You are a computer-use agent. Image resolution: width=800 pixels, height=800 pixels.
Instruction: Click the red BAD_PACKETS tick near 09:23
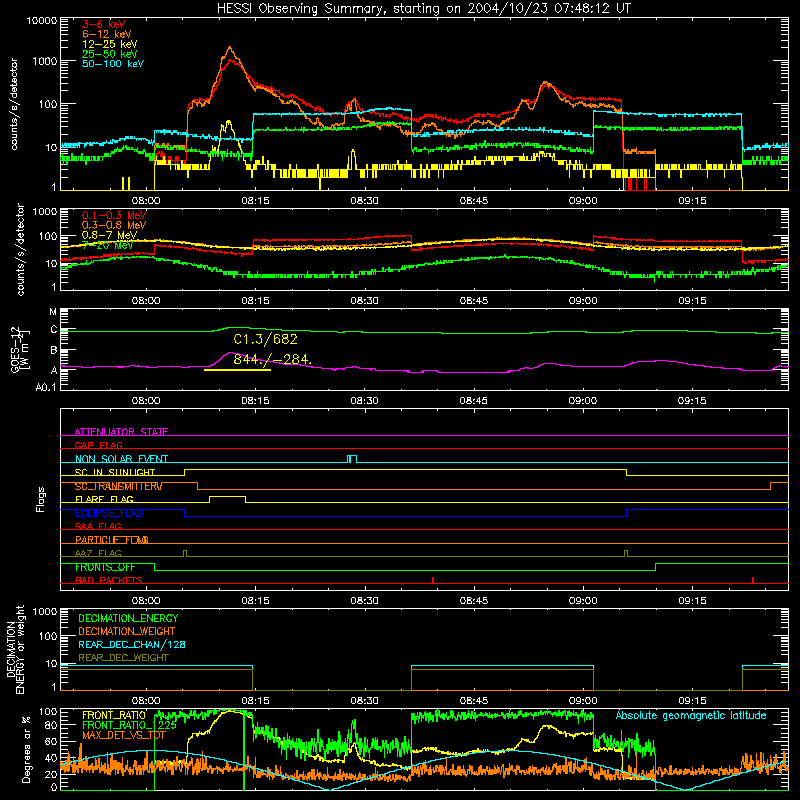pyautogui.click(x=753, y=580)
